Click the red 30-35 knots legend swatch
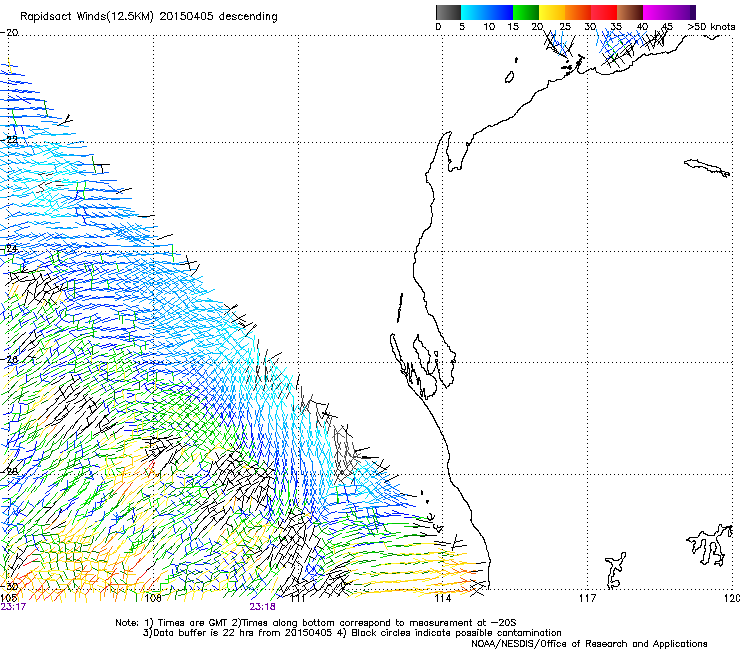740x650 pixels. click(x=604, y=12)
